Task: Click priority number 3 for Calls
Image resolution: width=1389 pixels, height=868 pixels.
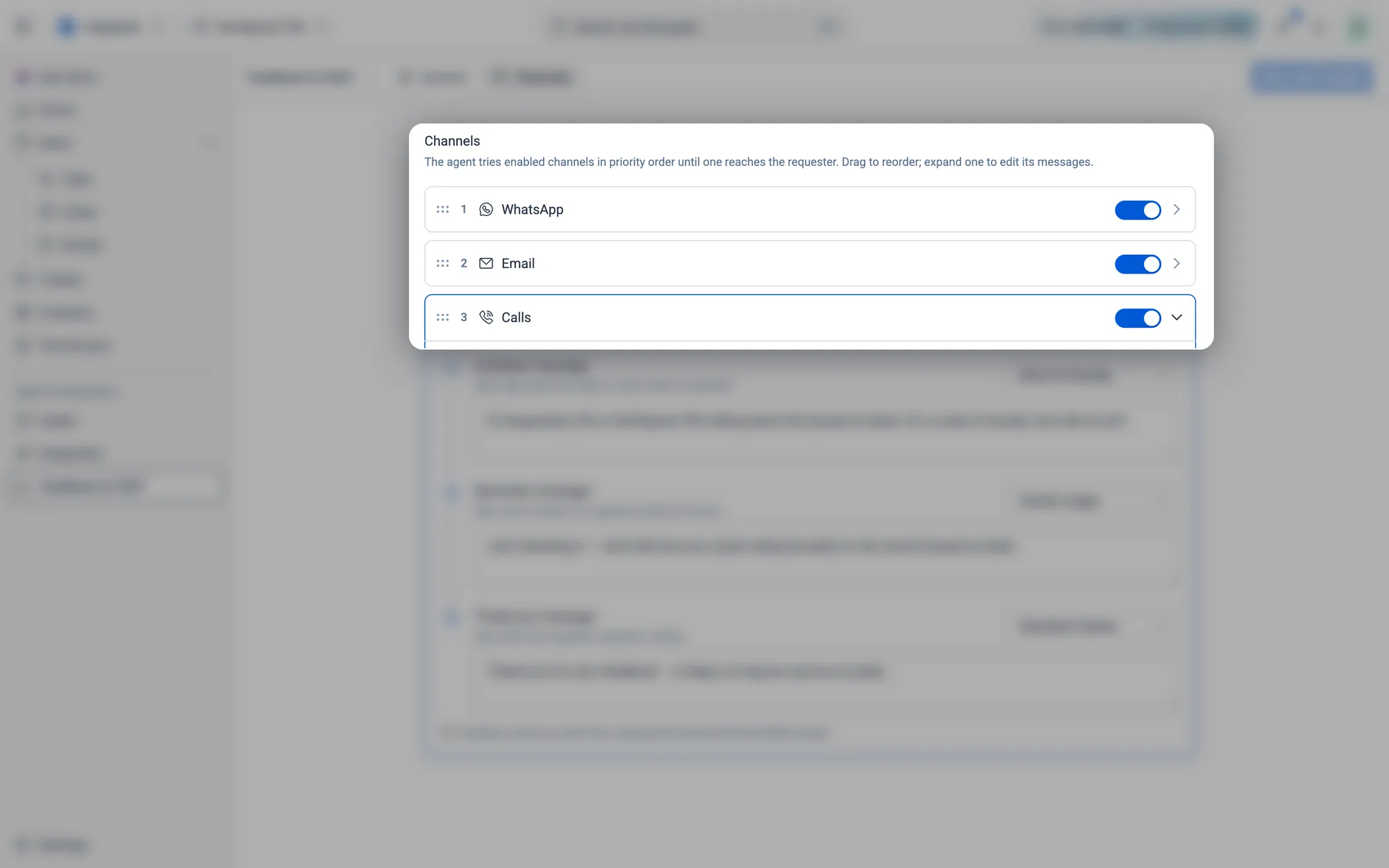Action: [463, 317]
